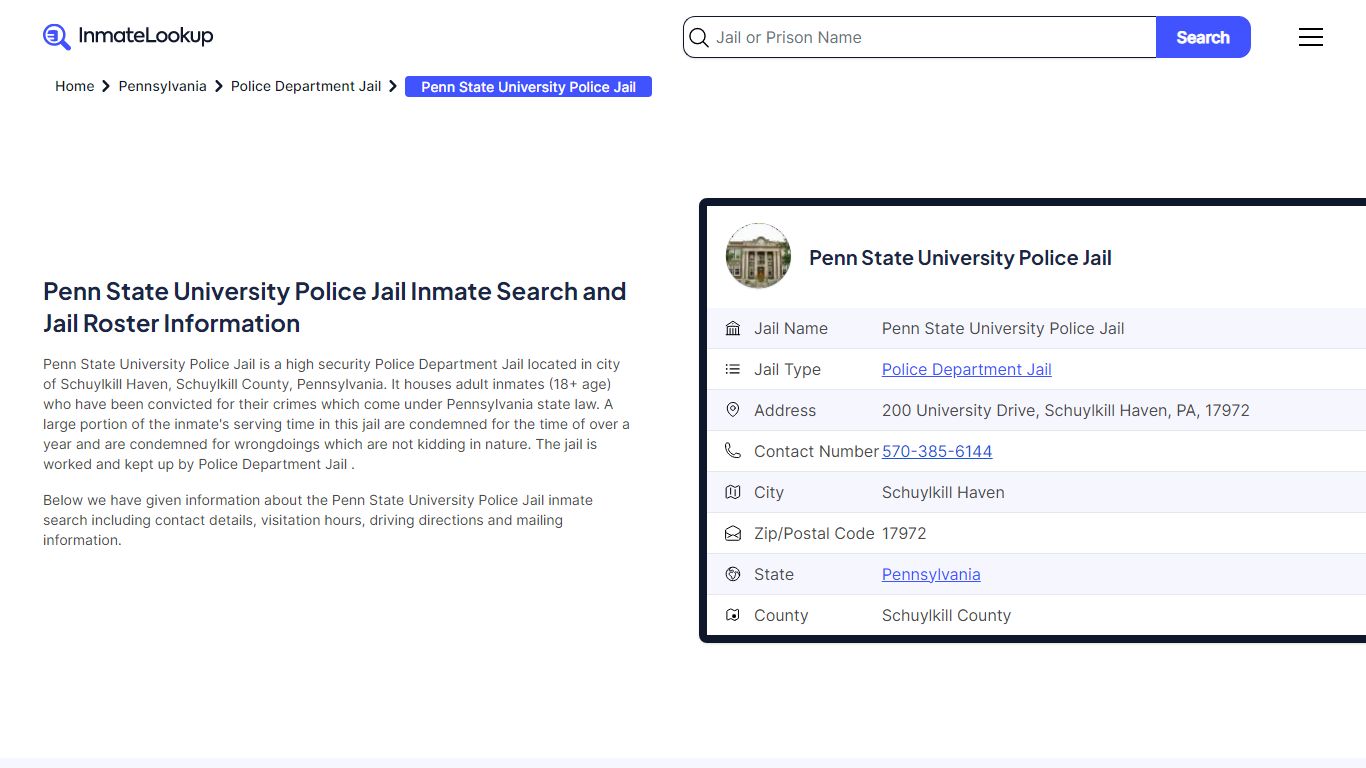Call the 570-385-6144 phone link
1366x768 pixels.
[937, 451]
